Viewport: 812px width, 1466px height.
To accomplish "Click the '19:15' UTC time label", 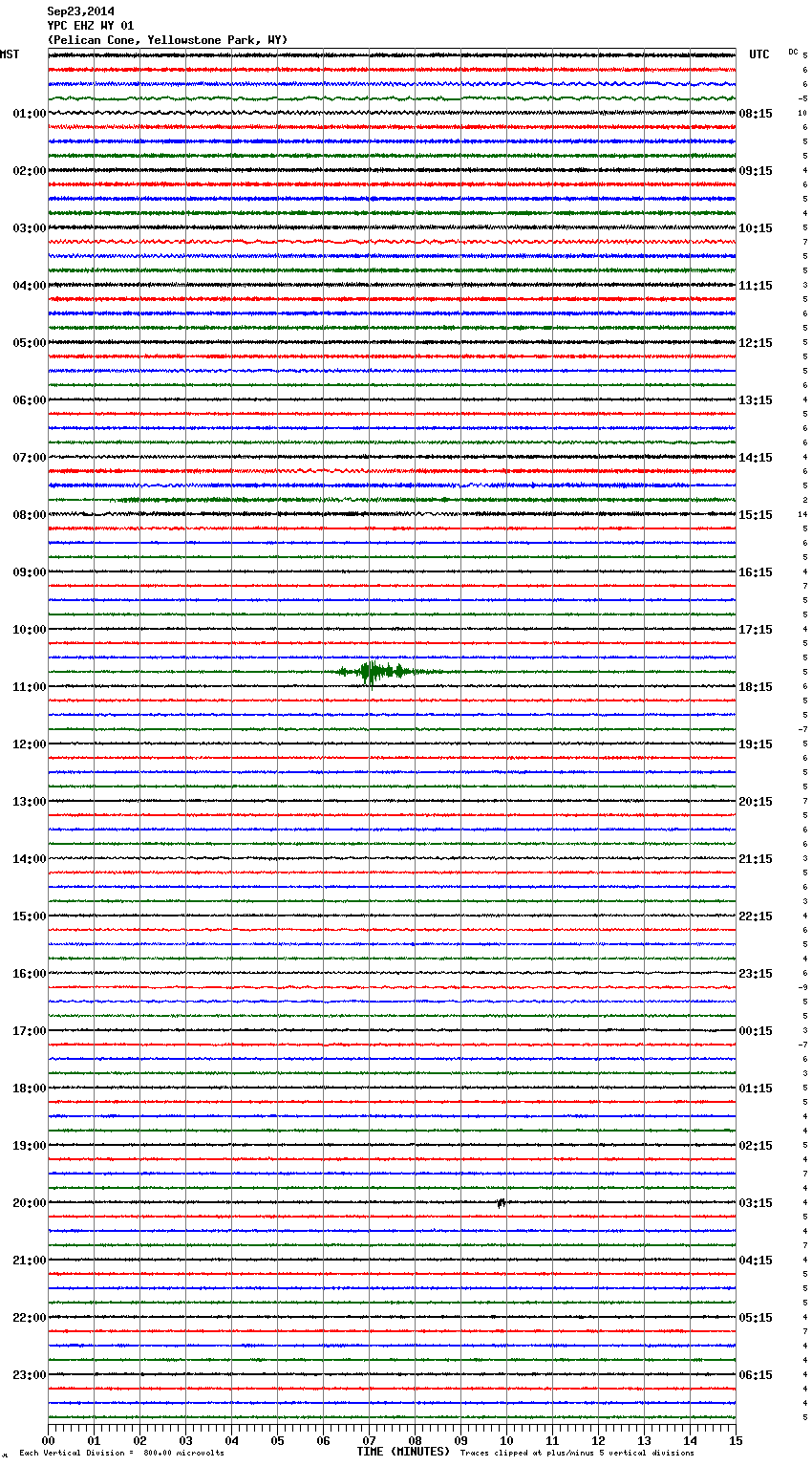I will point(756,744).
